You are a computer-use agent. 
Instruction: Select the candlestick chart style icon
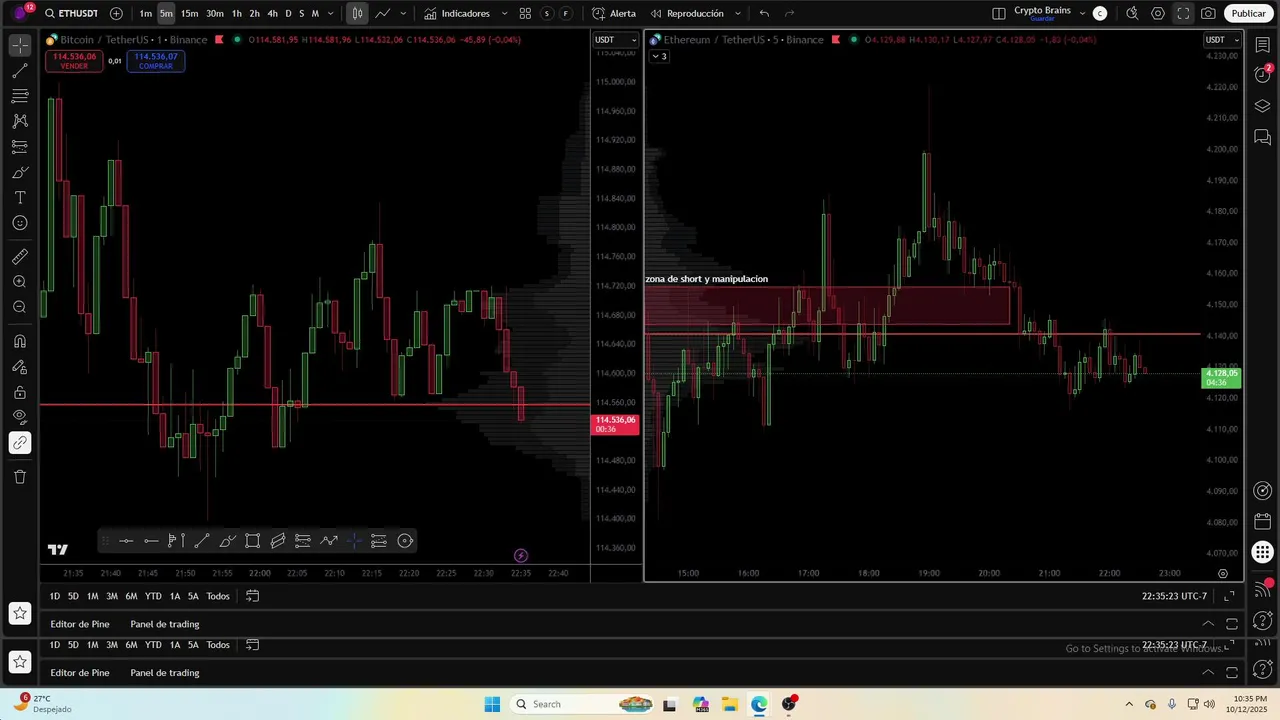point(357,13)
